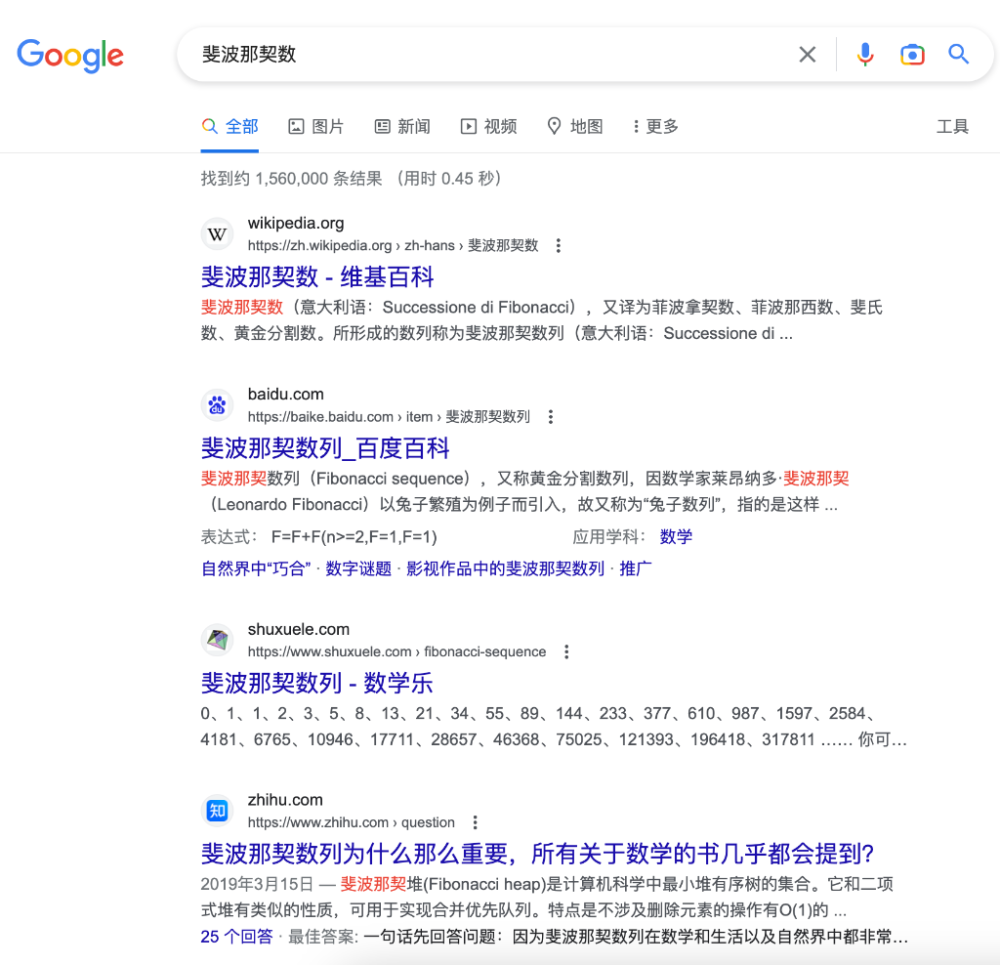Click the Wikipedia favicon on the first result

coord(217,233)
